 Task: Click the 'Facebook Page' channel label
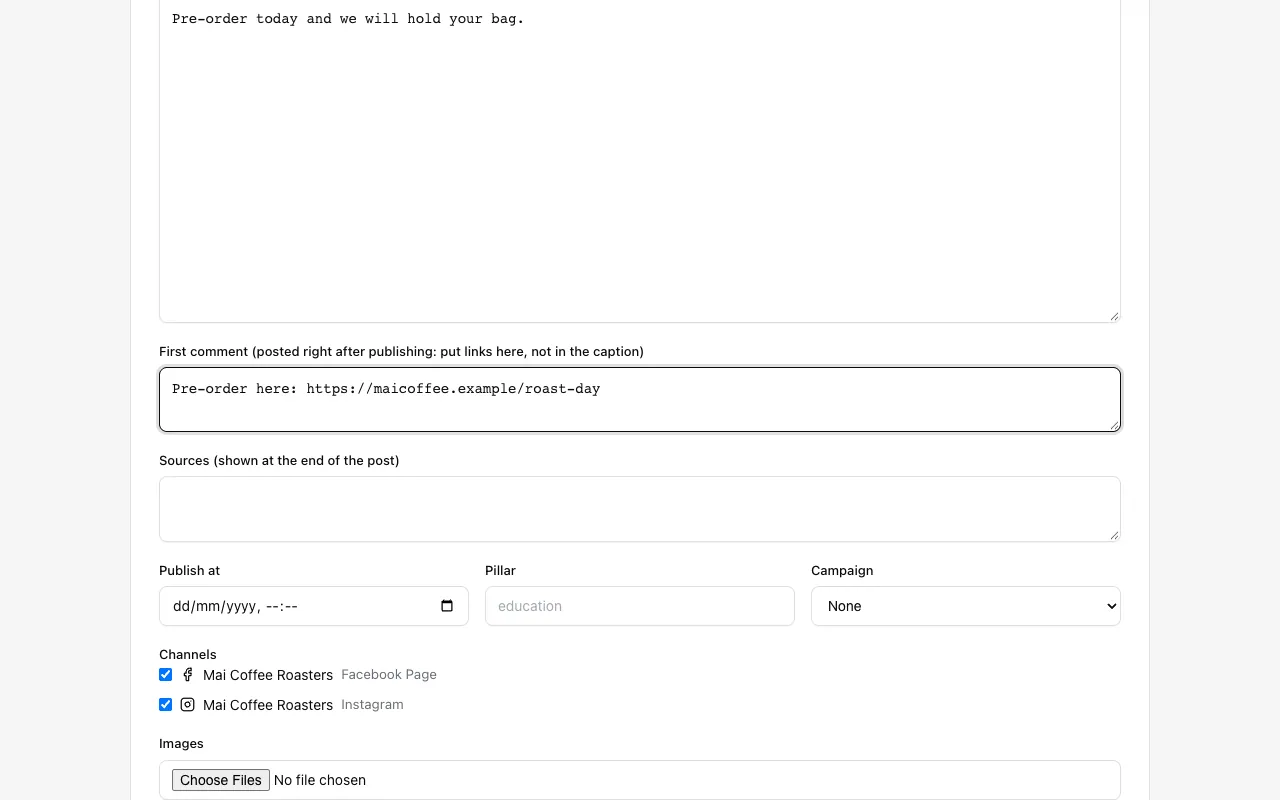[x=389, y=675]
